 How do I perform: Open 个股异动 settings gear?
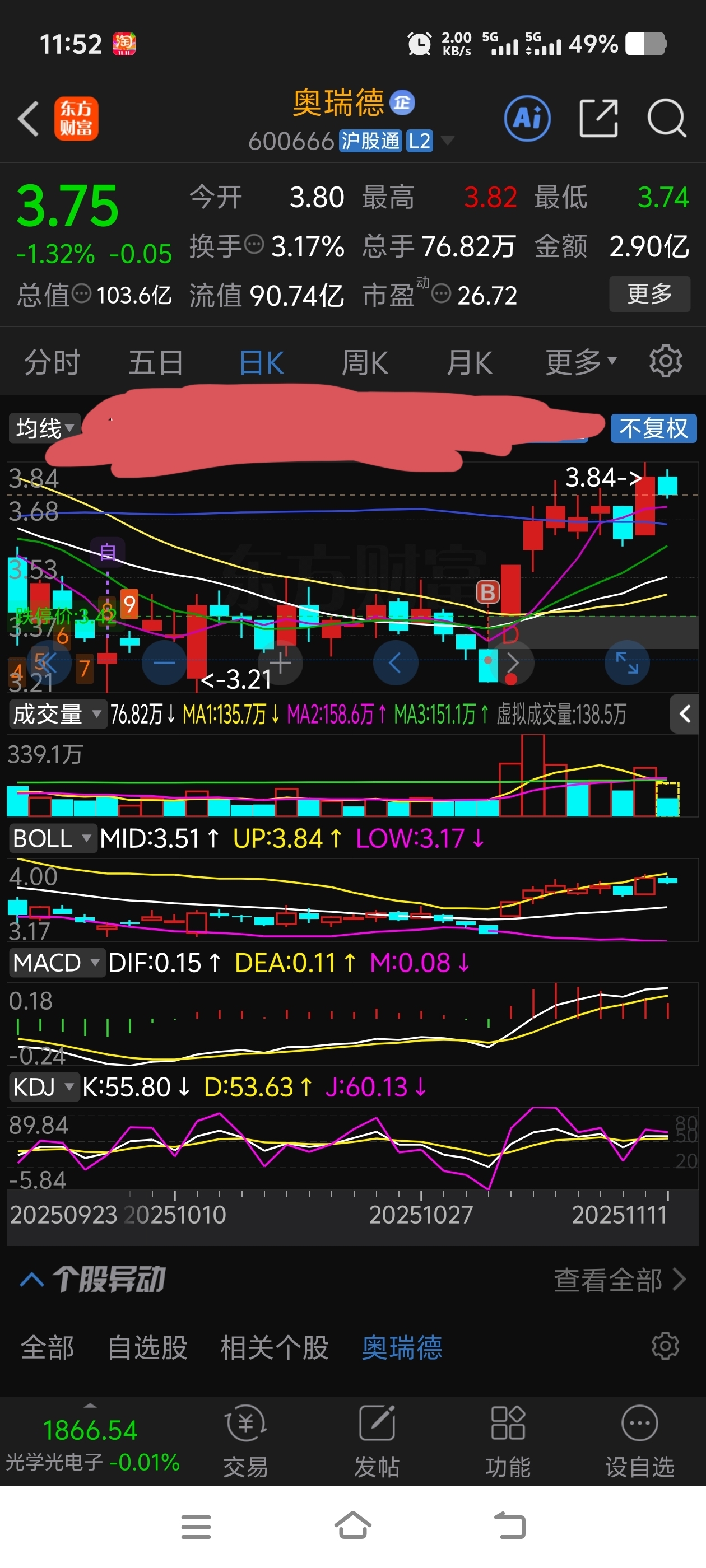[665, 1346]
